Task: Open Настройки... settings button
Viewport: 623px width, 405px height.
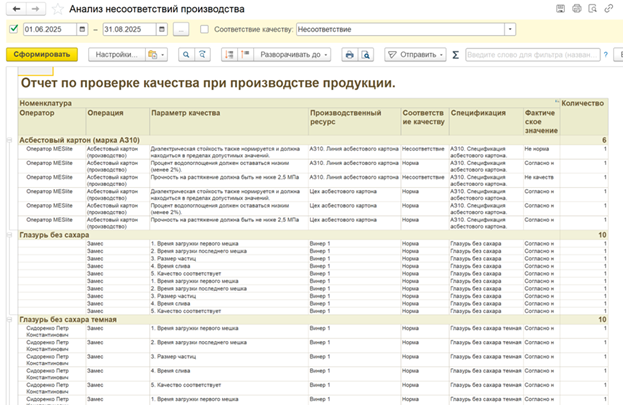Action: (116, 54)
